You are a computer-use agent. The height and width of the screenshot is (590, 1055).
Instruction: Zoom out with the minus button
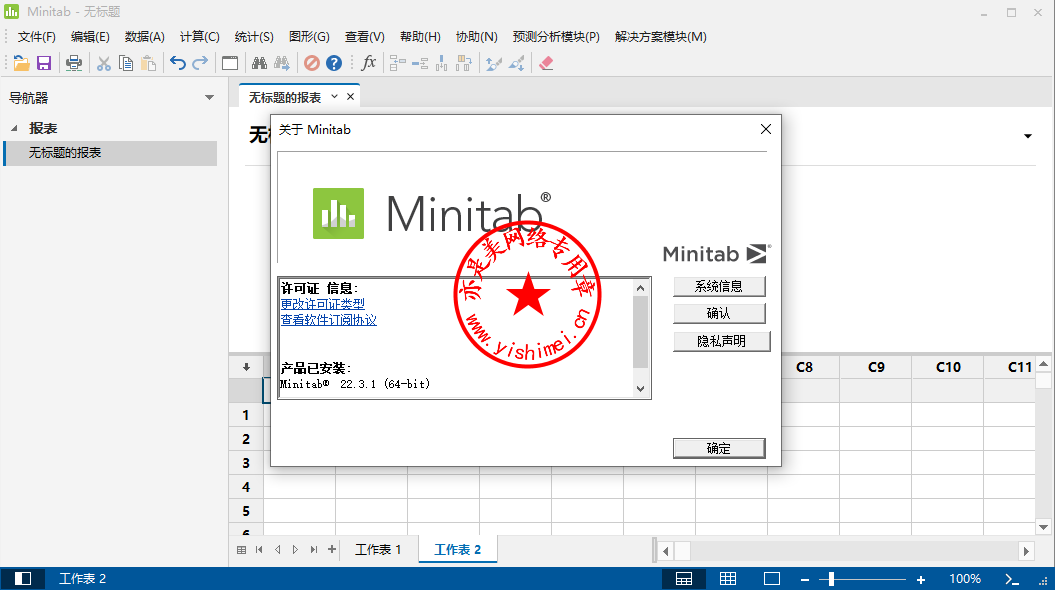coord(805,579)
